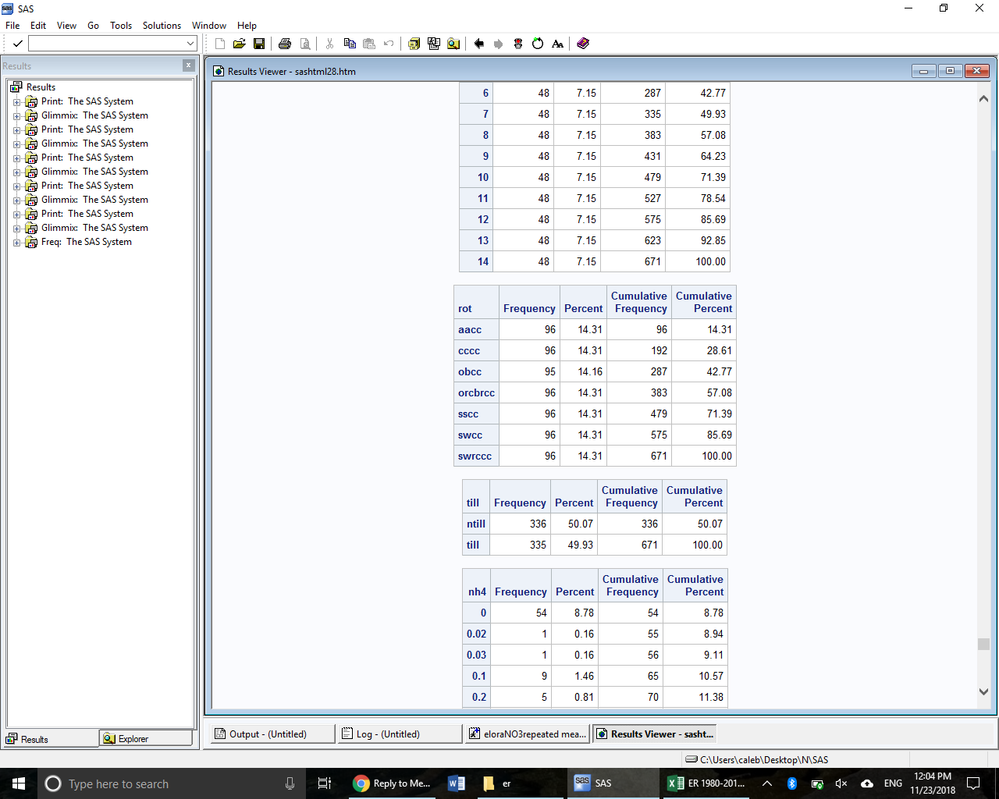The width and height of the screenshot is (999, 799).
Task: Click the Cut scissors icon
Action: tap(329, 43)
